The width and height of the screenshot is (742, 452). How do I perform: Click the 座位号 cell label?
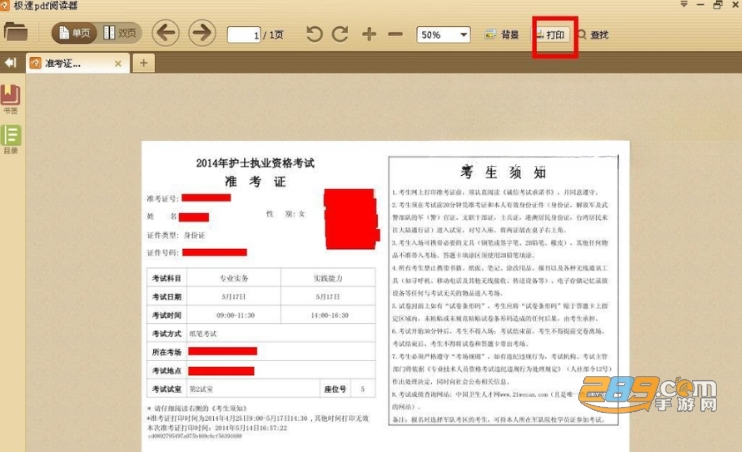point(335,389)
